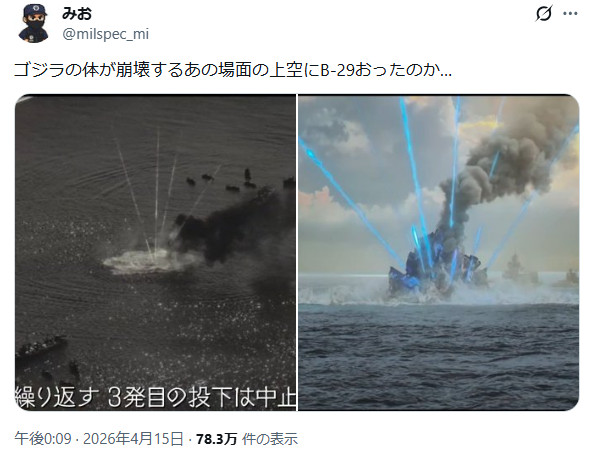Open the left black-and-white aerial image

point(155,252)
